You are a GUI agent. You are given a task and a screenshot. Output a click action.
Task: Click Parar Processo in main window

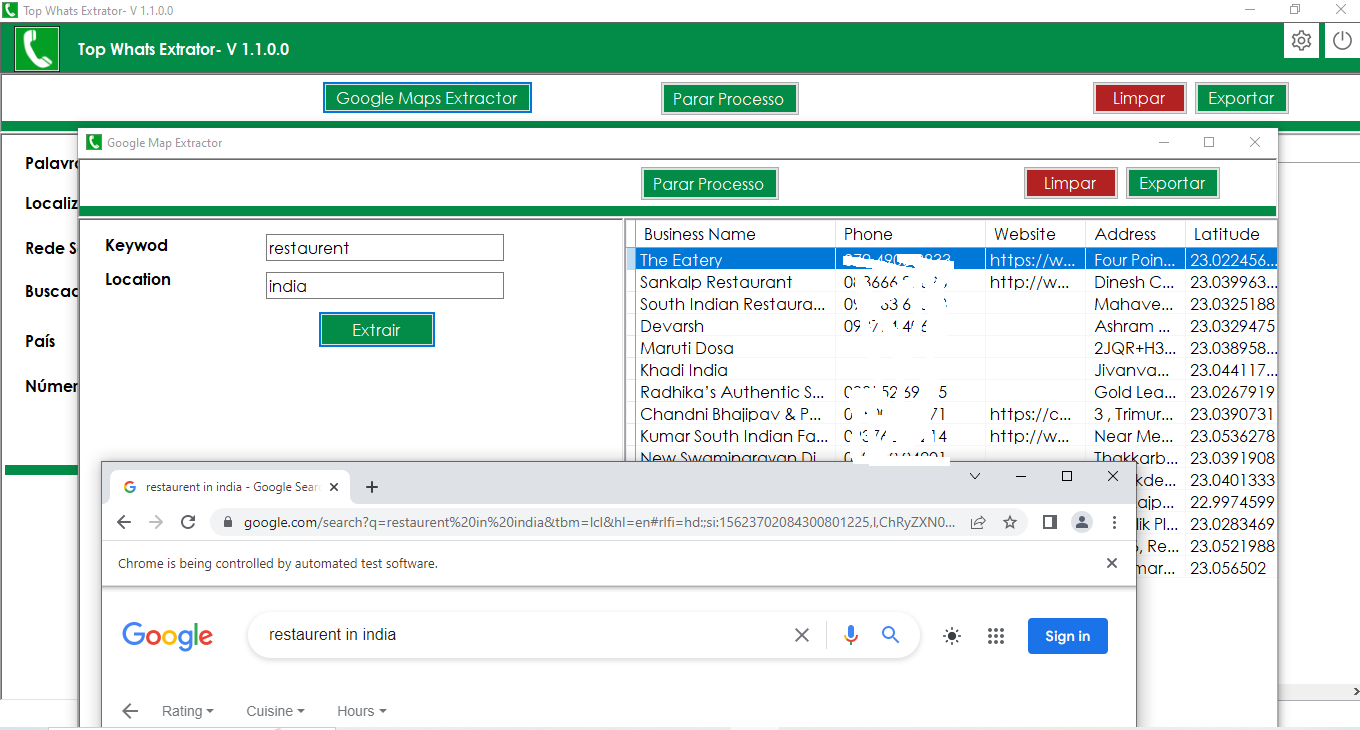[729, 99]
